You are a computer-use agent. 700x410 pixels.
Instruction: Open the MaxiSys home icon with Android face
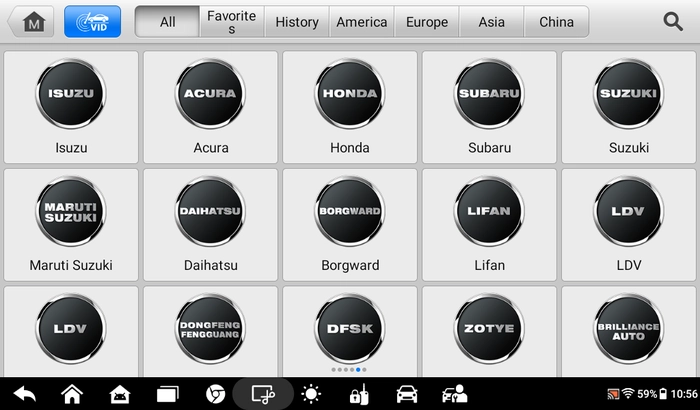120,394
